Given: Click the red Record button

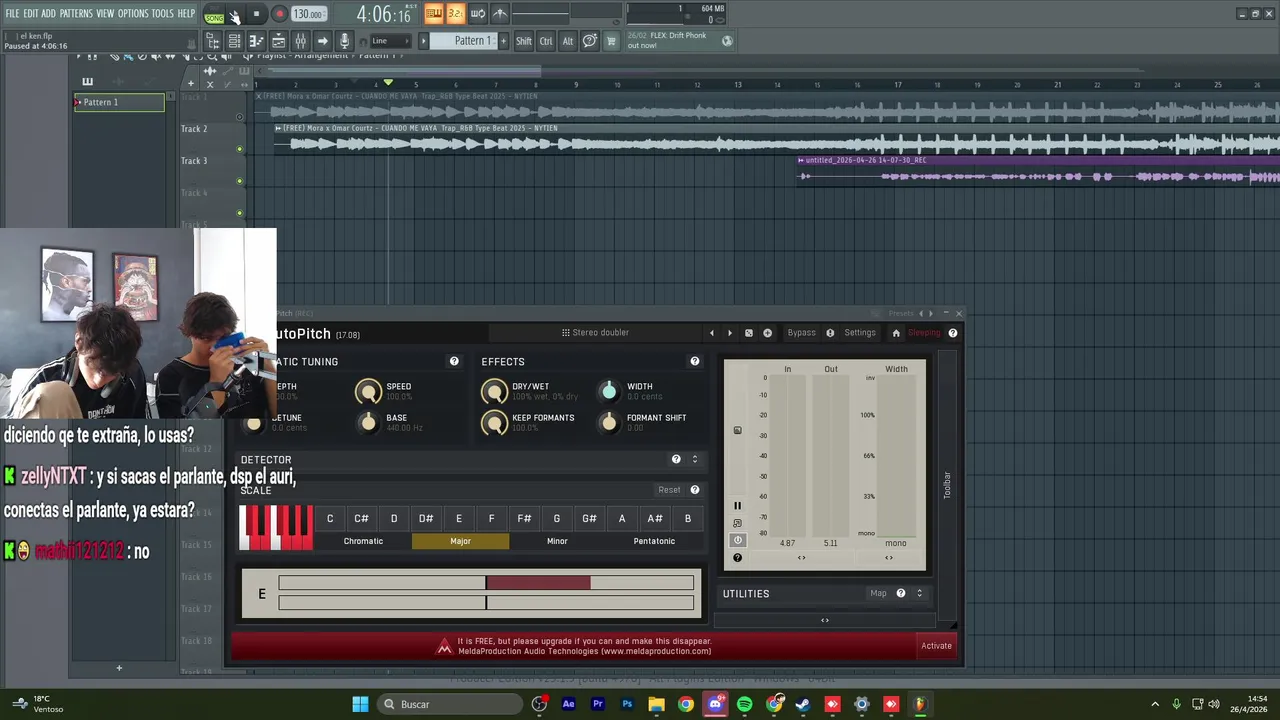Looking at the screenshot, I should pos(279,14).
